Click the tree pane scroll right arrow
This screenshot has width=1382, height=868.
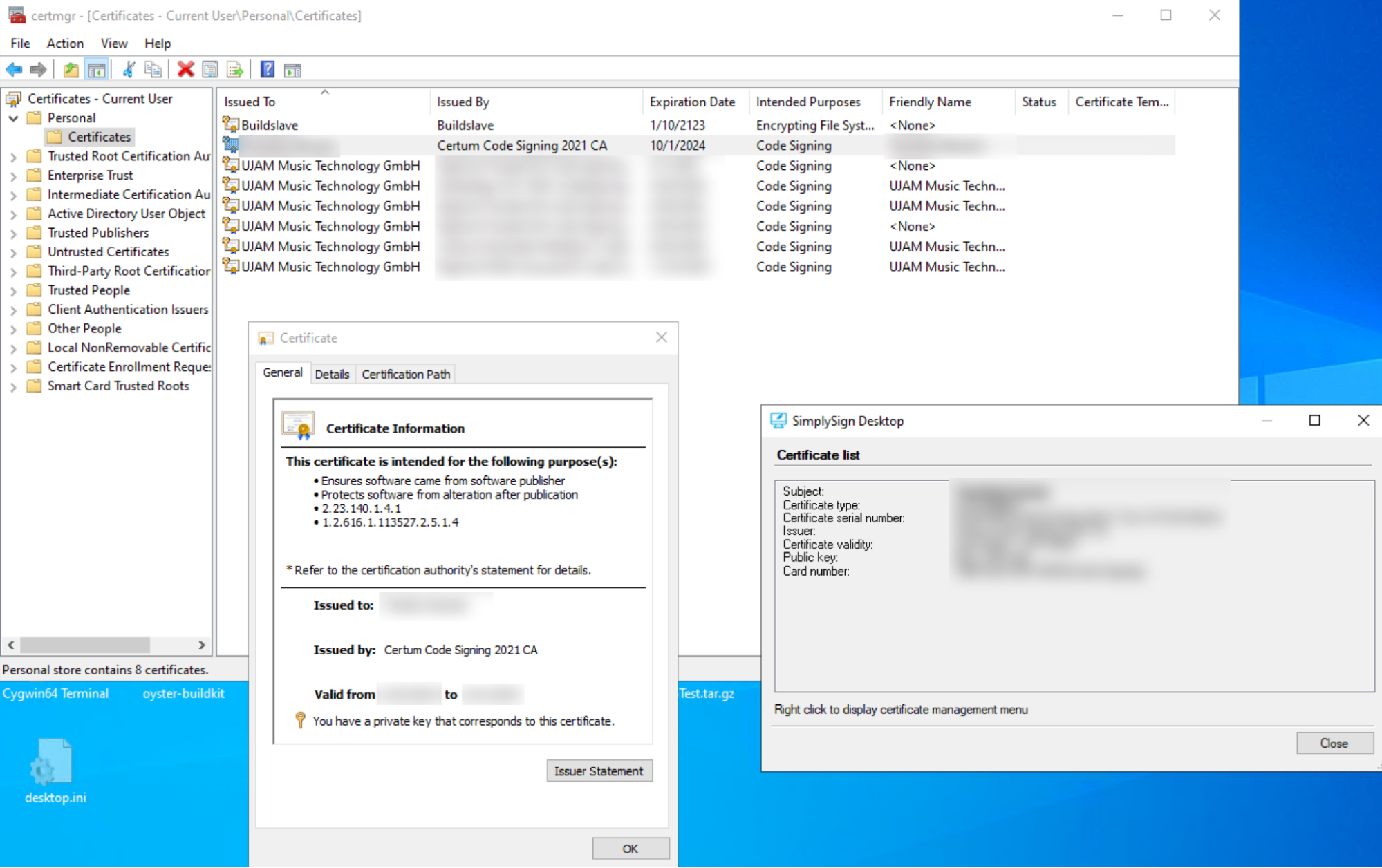(202, 645)
